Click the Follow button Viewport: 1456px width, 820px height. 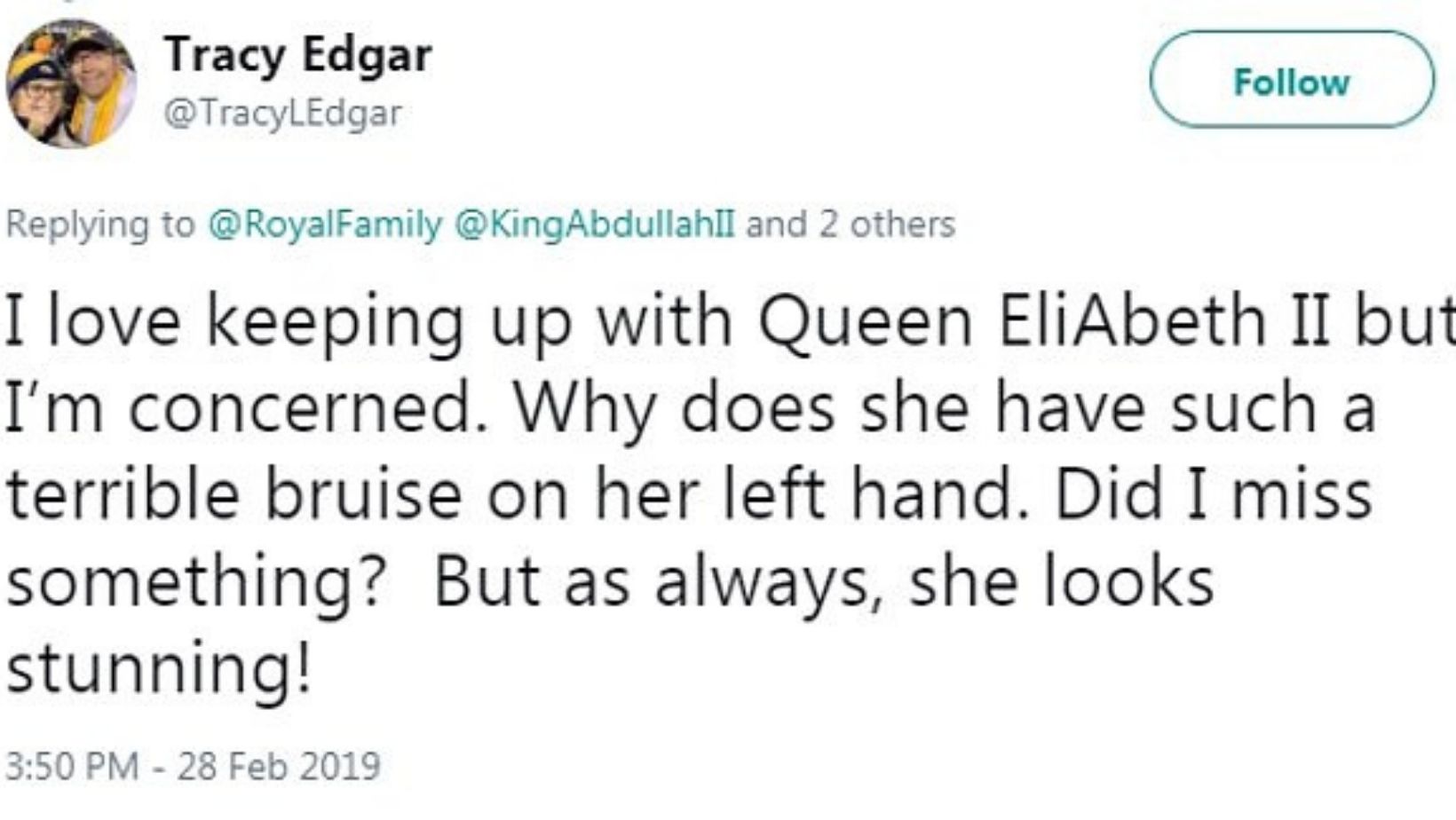pyautogui.click(x=1291, y=82)
